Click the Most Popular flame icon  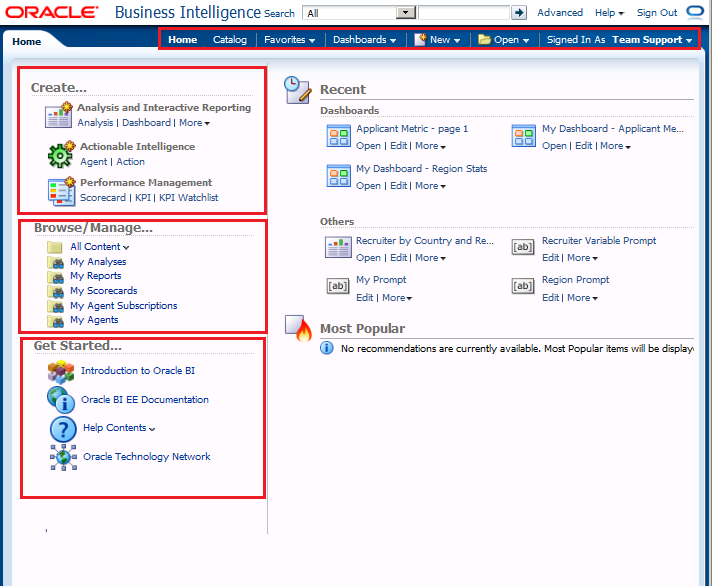coord(298,328)
